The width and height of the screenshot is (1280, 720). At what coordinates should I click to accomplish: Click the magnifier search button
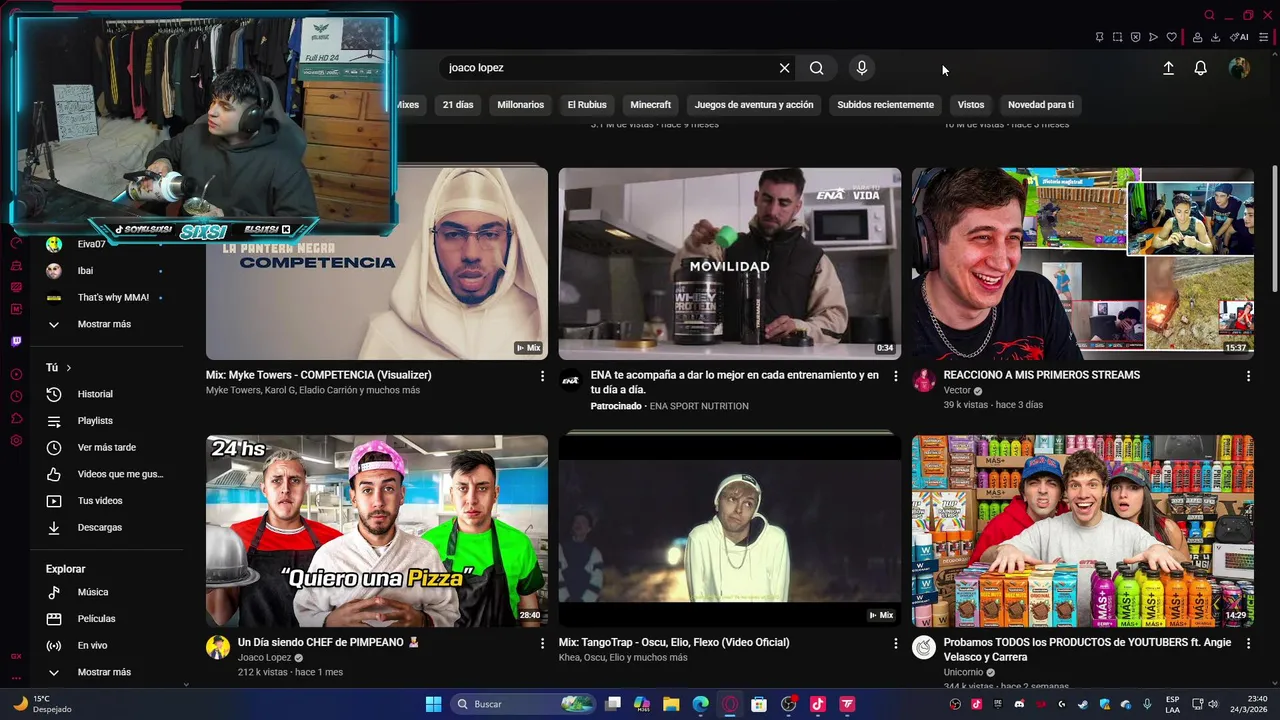817,68
